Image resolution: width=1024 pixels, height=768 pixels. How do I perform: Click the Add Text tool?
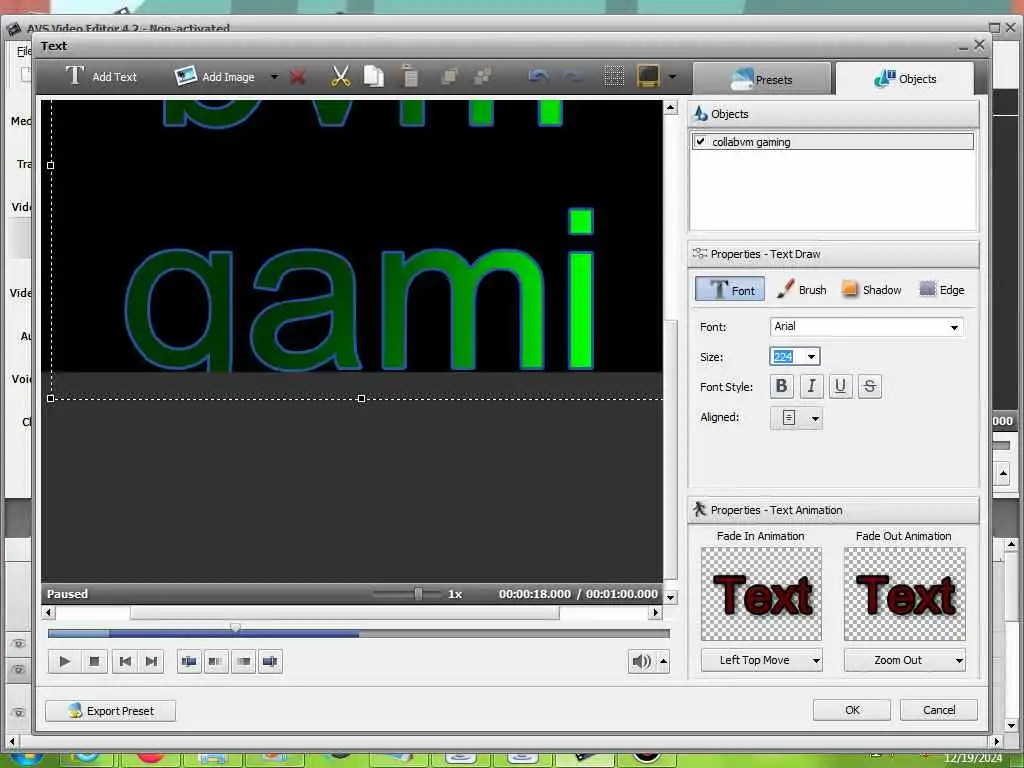pos(101,76)
